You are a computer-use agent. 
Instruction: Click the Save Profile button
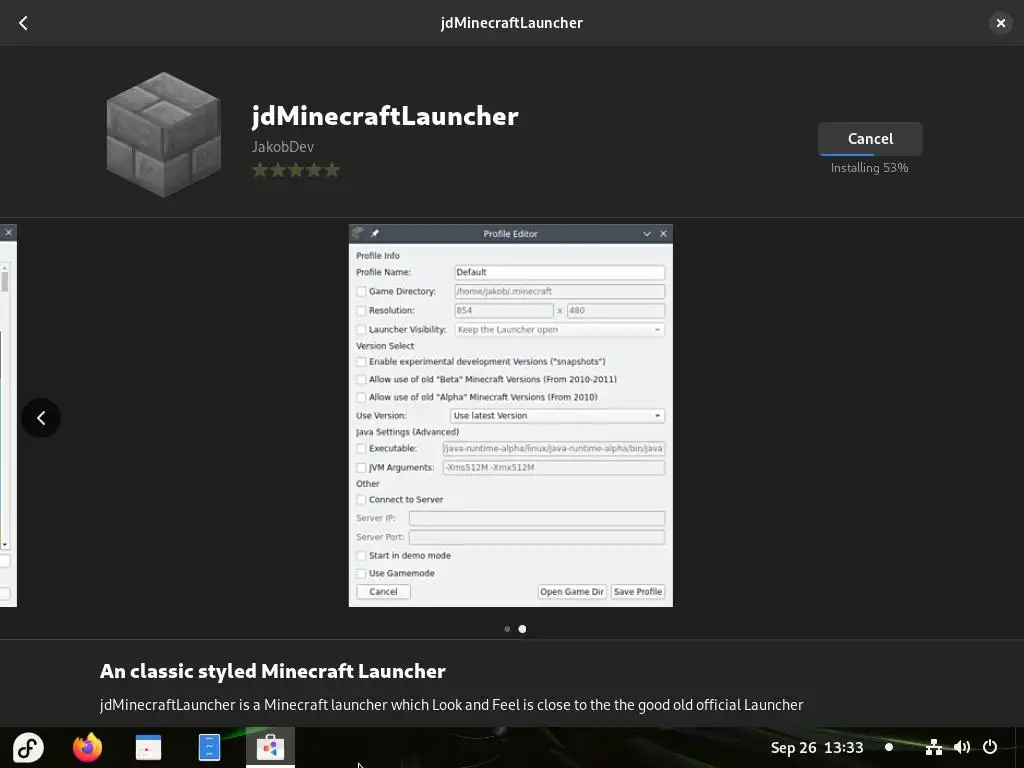(x=638, y=592)
